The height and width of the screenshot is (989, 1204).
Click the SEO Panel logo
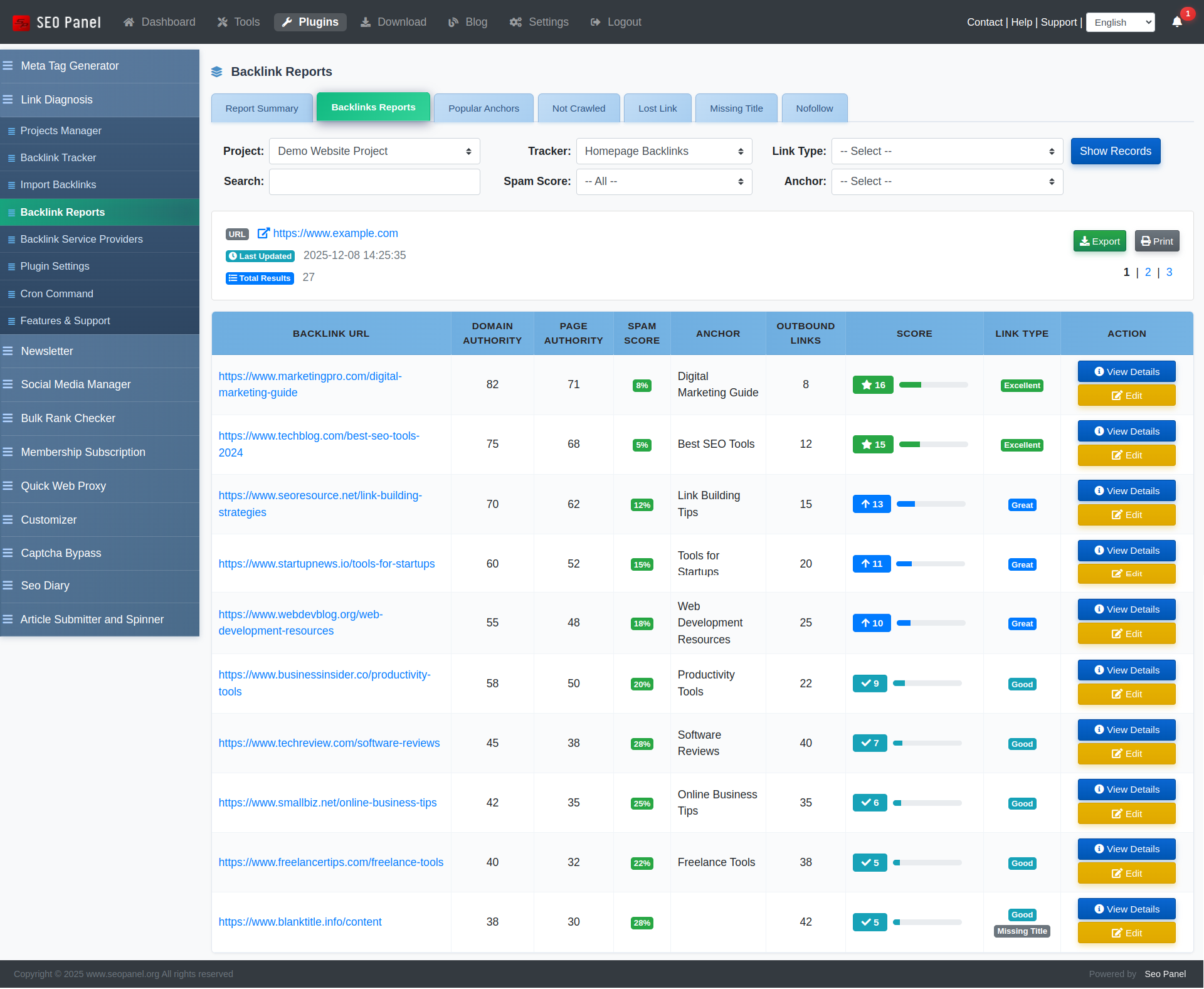56,22
